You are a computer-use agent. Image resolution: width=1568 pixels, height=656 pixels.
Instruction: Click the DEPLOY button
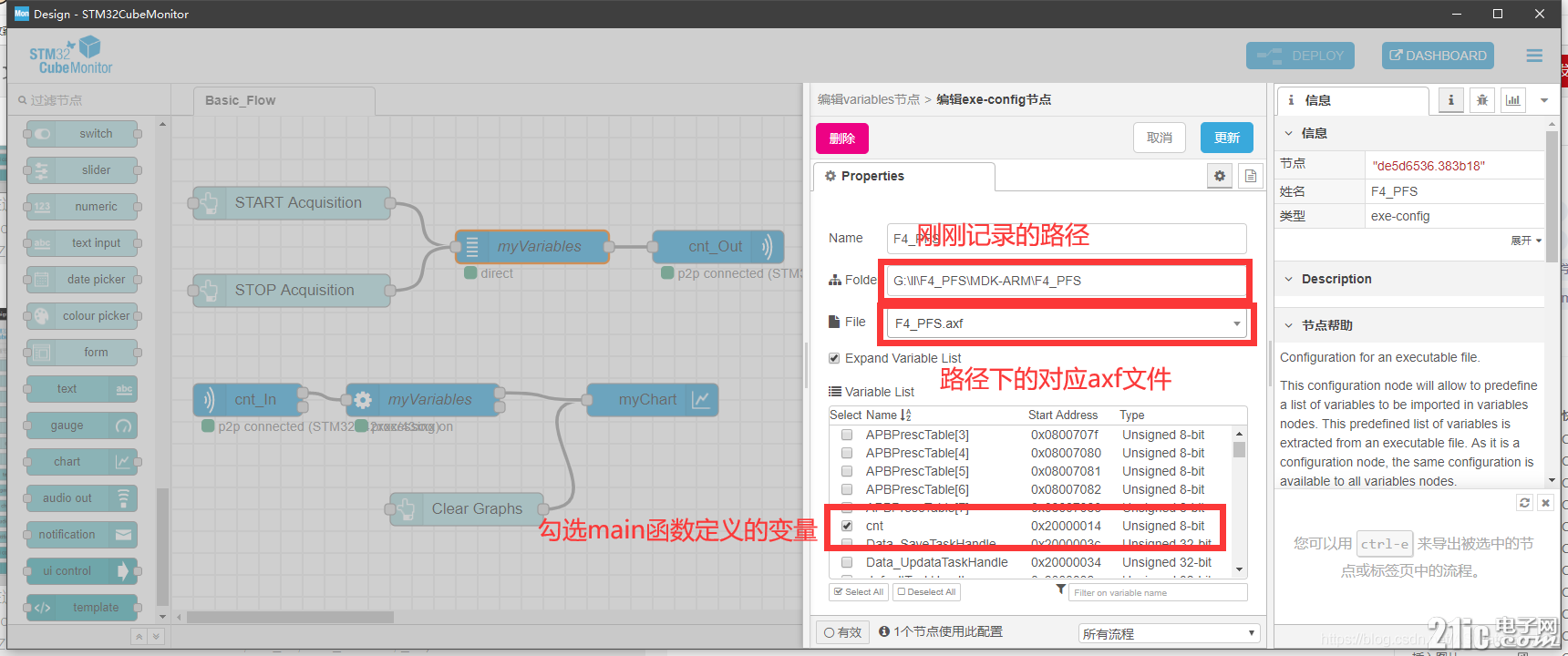[x=1300, y=56]
